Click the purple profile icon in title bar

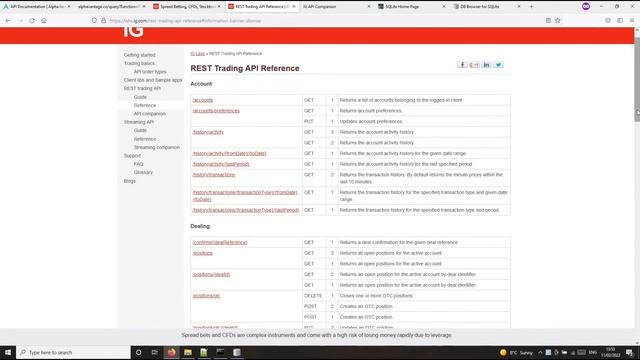click(x=586, y=7)
